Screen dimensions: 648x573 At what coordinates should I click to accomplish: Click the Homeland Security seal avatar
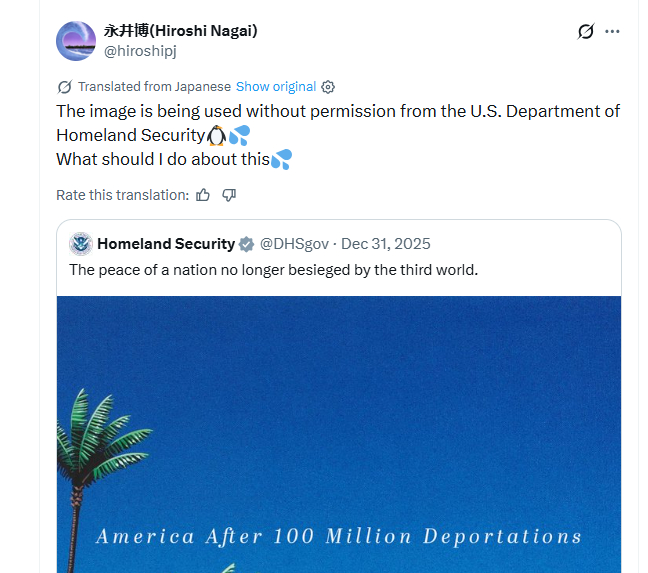(x=81, y=244)
